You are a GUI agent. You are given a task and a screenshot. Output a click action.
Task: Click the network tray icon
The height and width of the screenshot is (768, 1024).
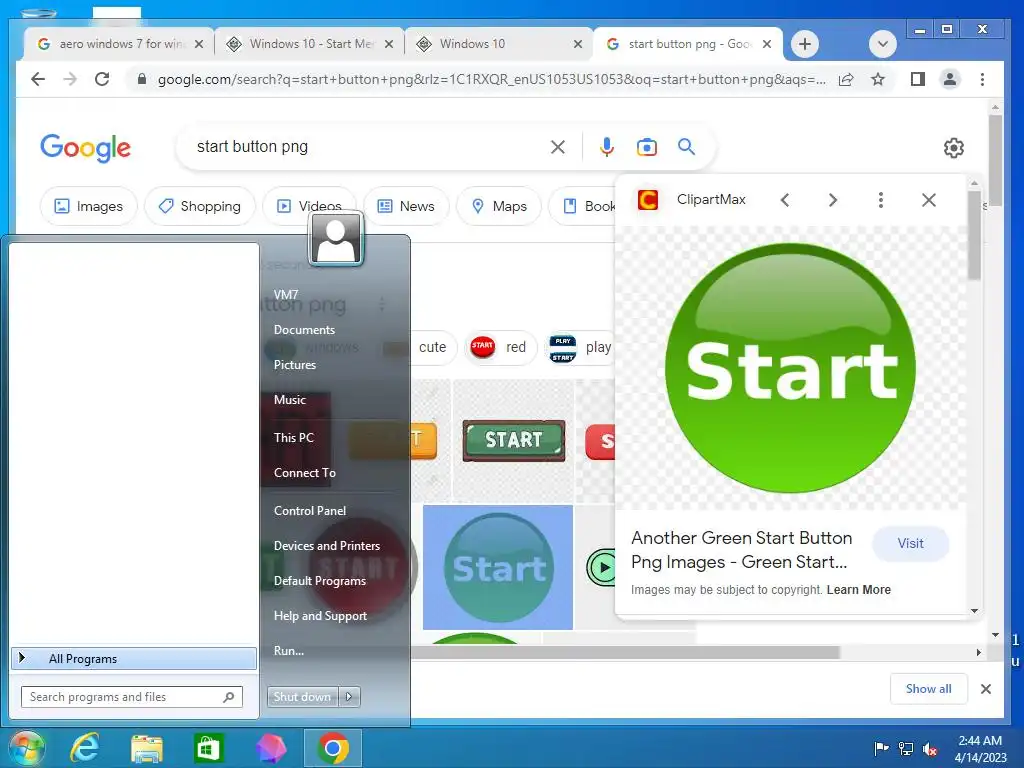tap(906, 749)
